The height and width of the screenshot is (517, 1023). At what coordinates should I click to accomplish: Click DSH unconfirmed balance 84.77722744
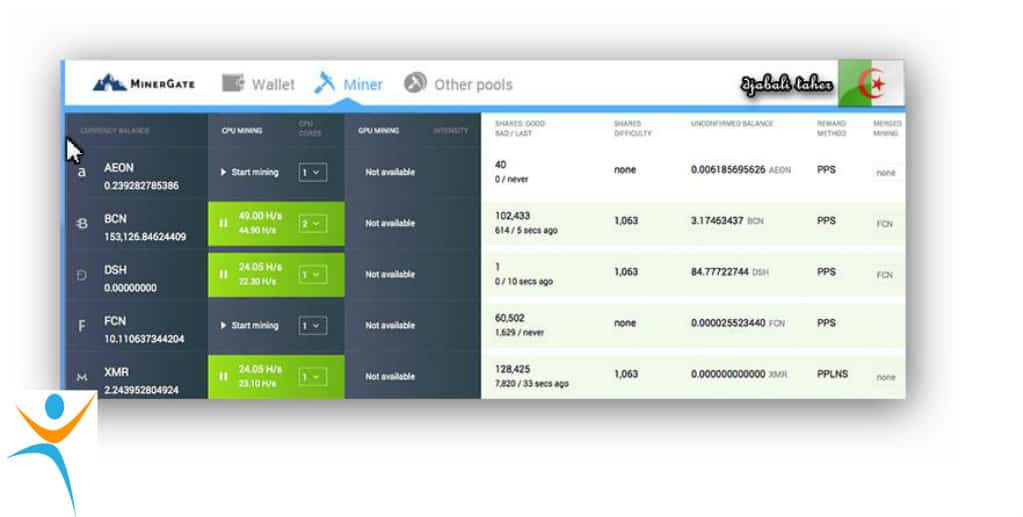(720, 272)
